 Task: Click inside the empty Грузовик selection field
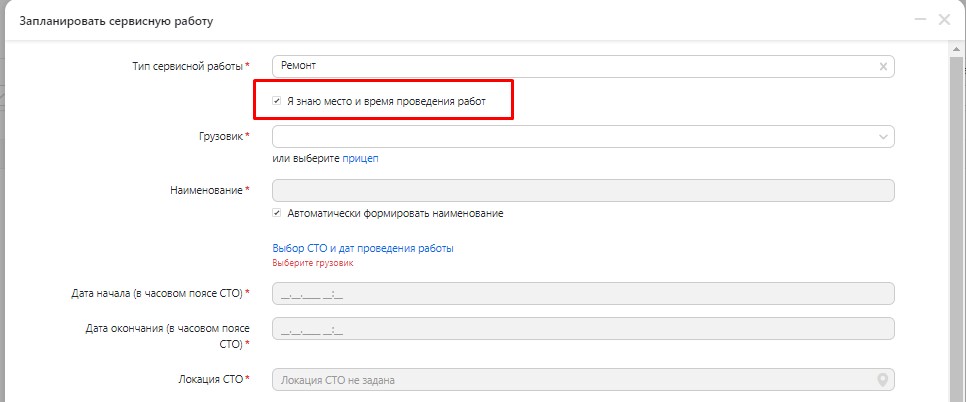pyautogui.click(x=570, y=136)
